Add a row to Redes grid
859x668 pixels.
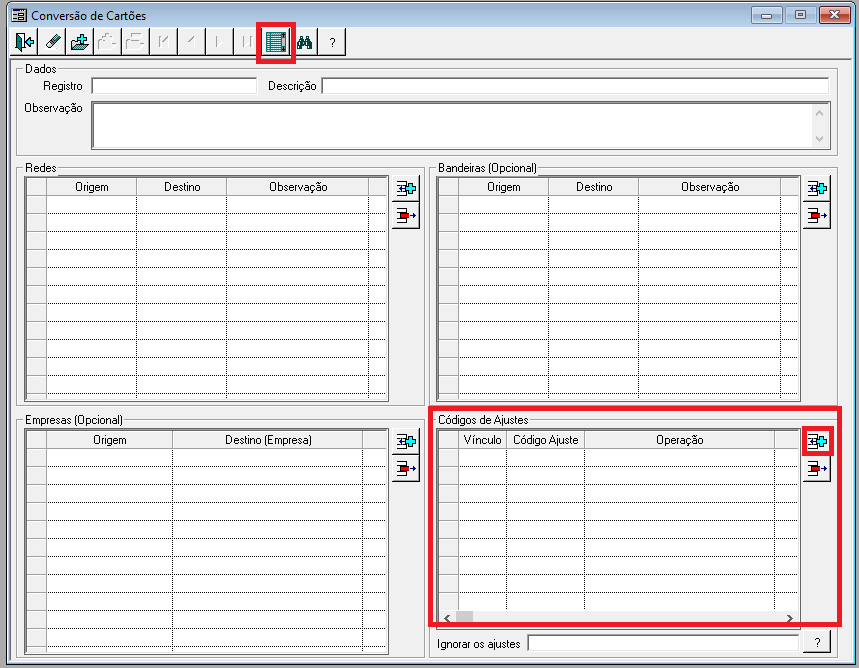[x=406, y=189]
